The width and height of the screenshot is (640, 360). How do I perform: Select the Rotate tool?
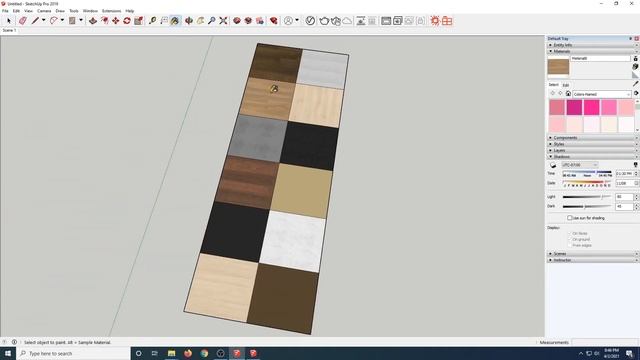point(127,20)
